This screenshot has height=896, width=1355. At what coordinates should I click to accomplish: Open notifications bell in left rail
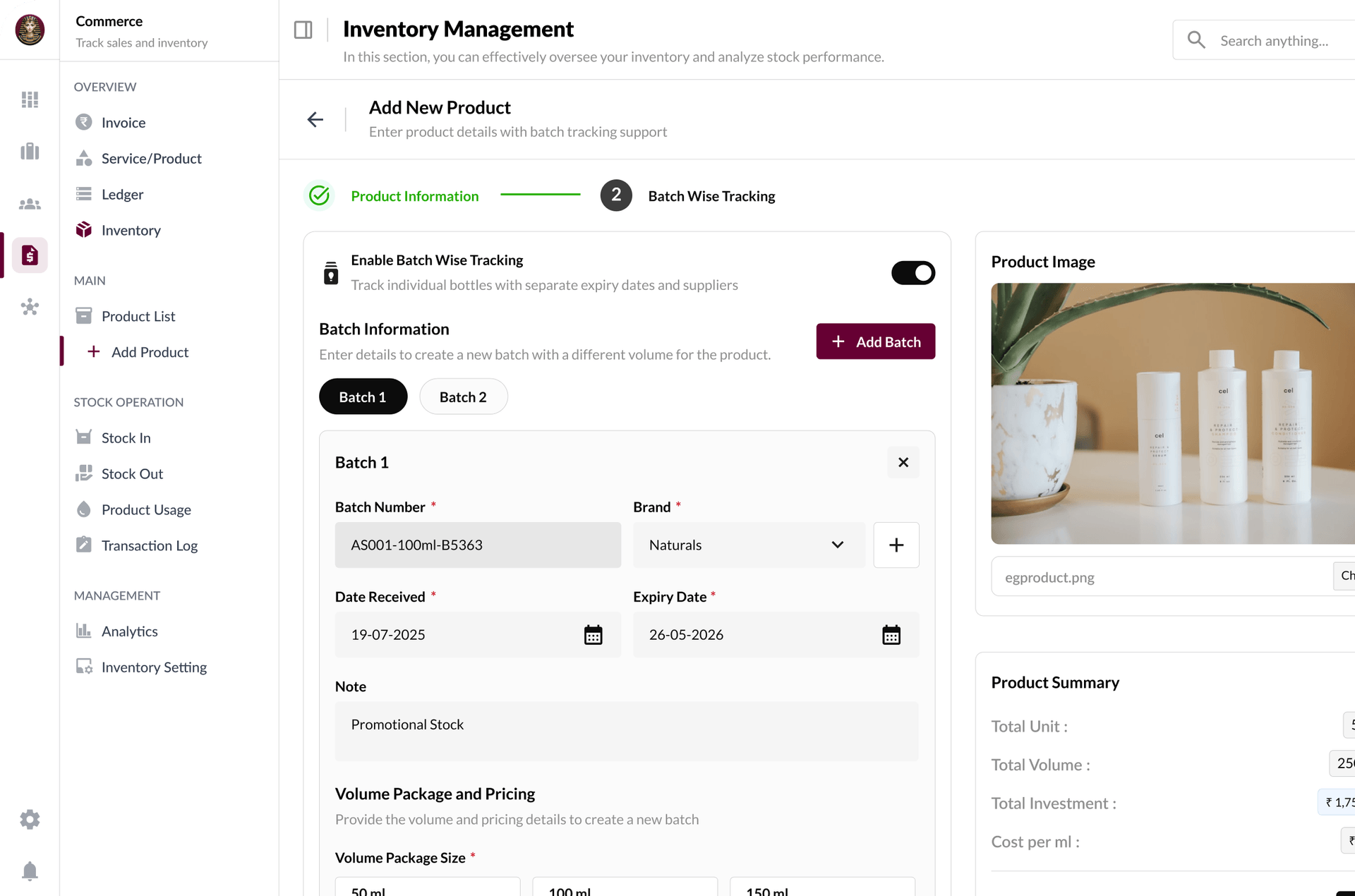click(x=30, y=871)
